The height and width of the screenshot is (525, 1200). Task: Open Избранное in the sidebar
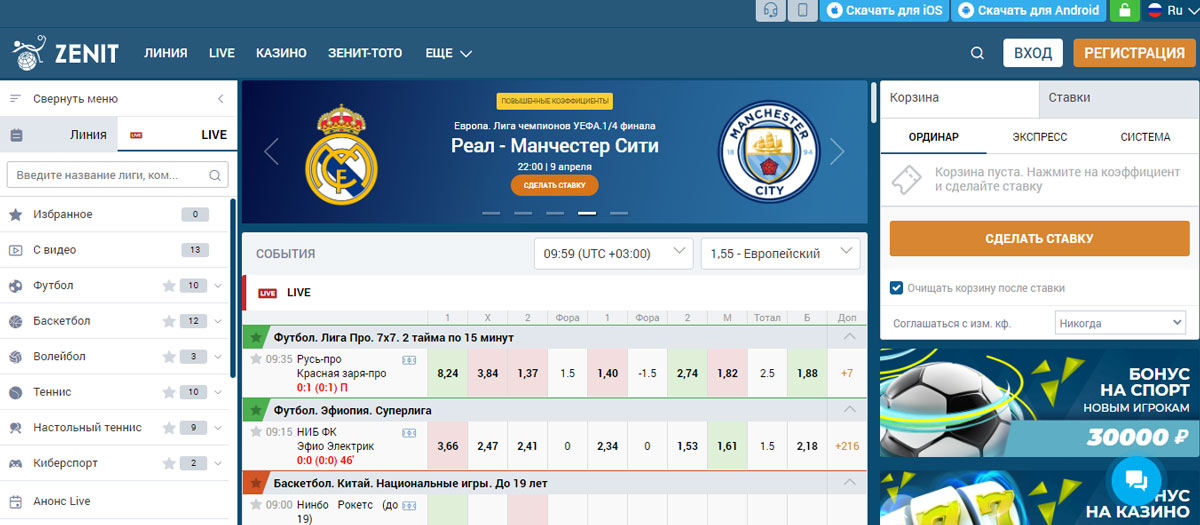coord(115,215)
